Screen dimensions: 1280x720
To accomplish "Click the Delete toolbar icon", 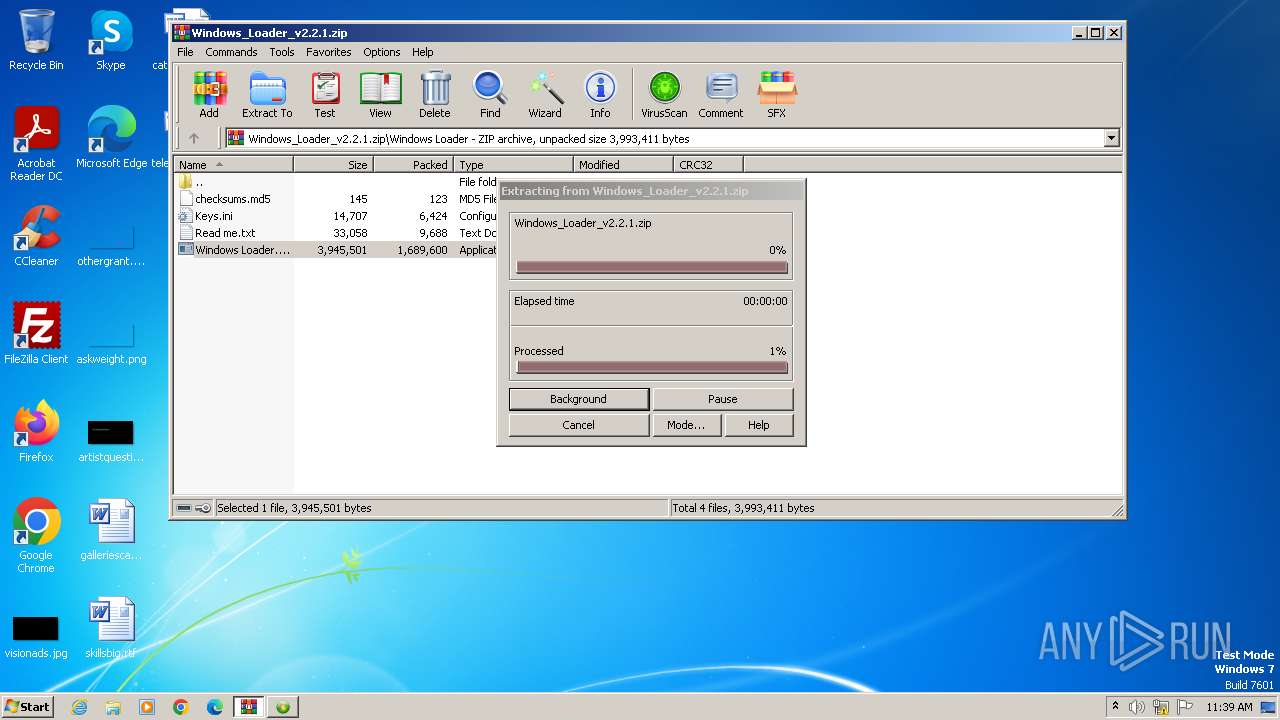I will [435, 95].
